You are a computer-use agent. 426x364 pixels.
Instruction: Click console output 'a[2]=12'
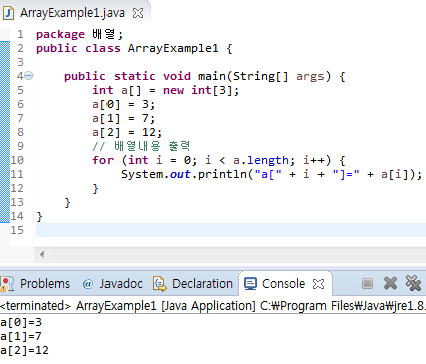[24, 350]
